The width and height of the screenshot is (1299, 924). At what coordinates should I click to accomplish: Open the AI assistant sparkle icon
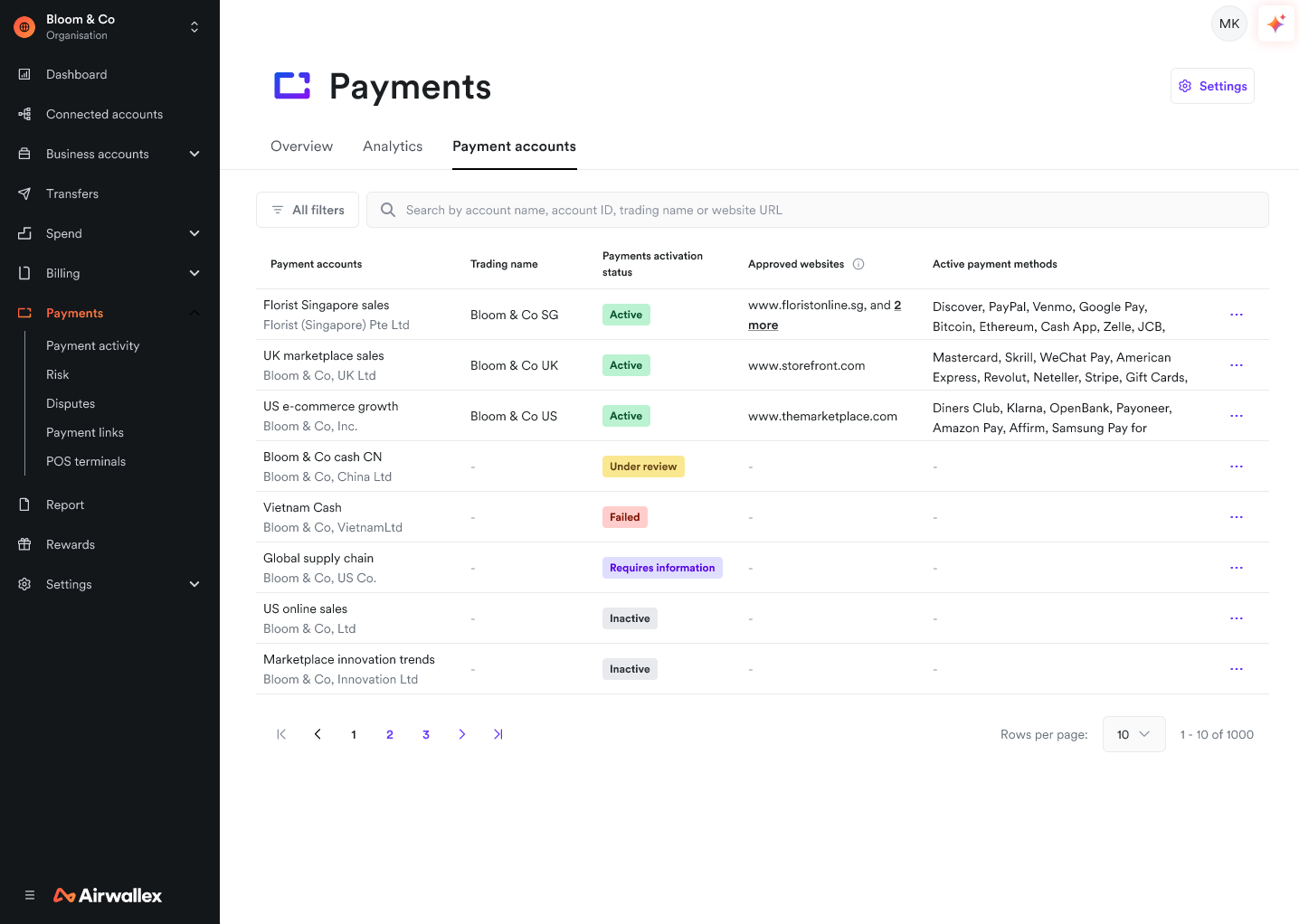pos(1276,24)
